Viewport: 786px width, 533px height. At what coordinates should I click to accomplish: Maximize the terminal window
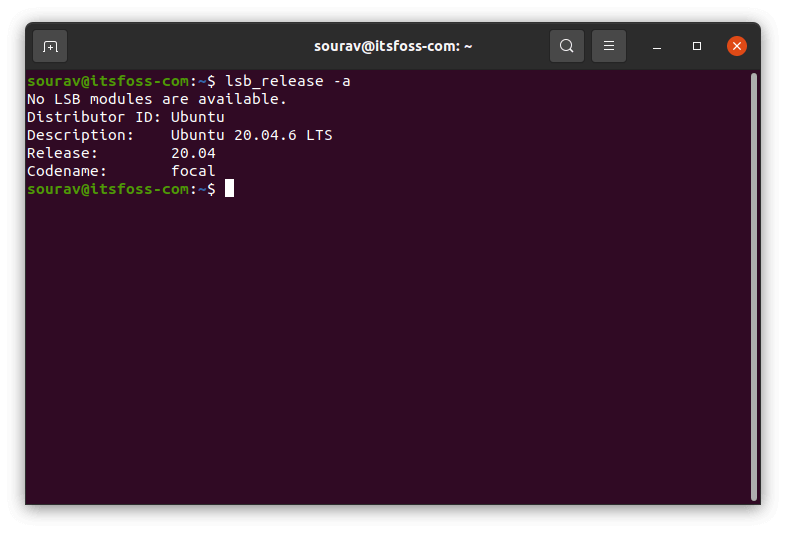tap(697, 46)
